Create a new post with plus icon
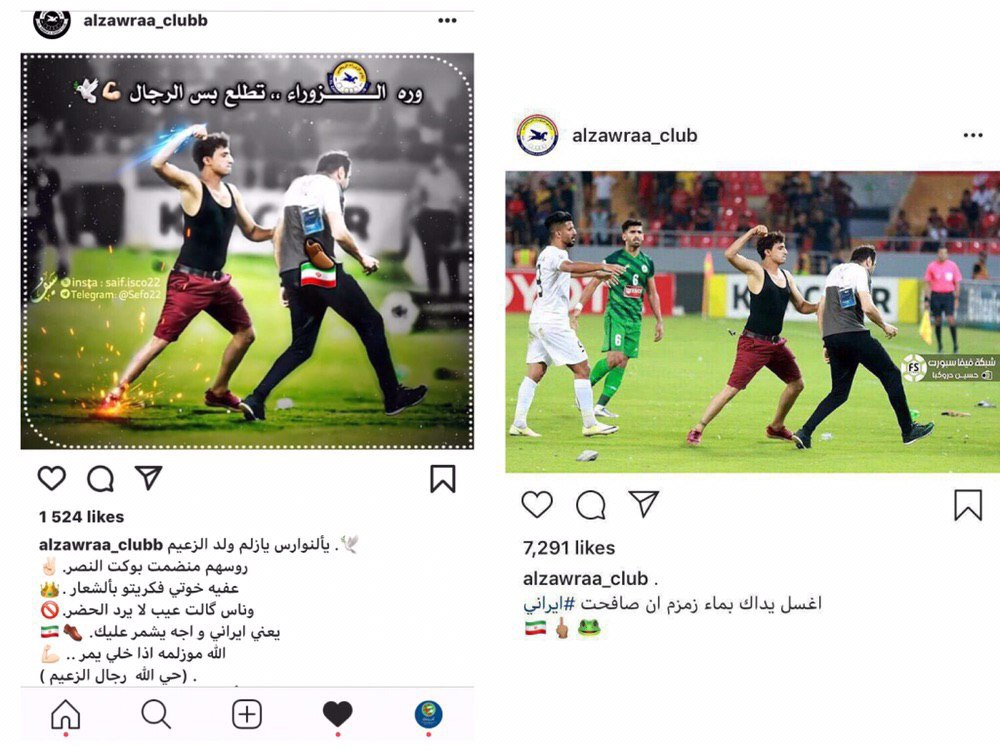The image size is (1000, 750). [247, 714]
